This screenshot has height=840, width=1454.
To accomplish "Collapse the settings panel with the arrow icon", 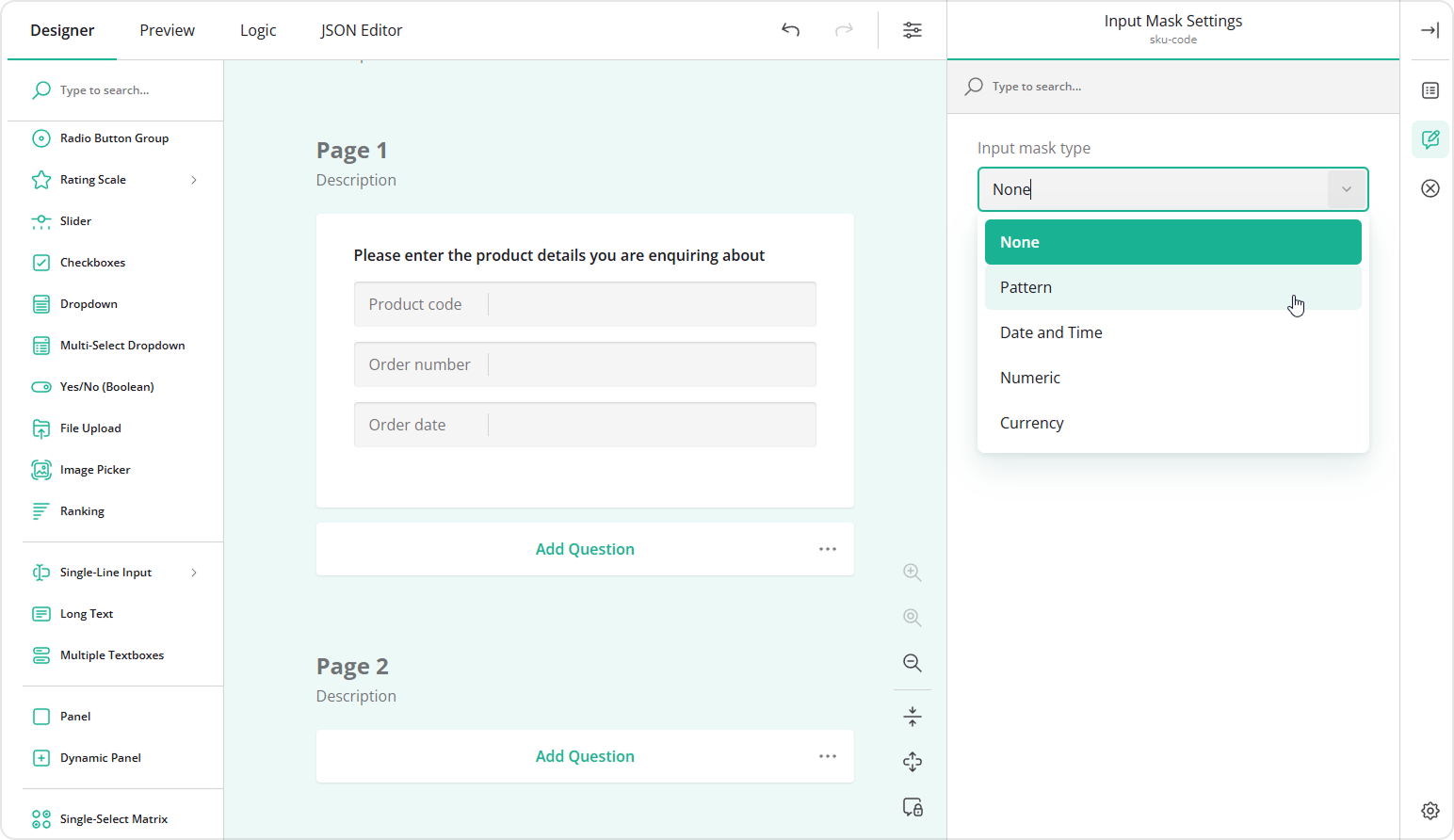I will coord(1430,29).
